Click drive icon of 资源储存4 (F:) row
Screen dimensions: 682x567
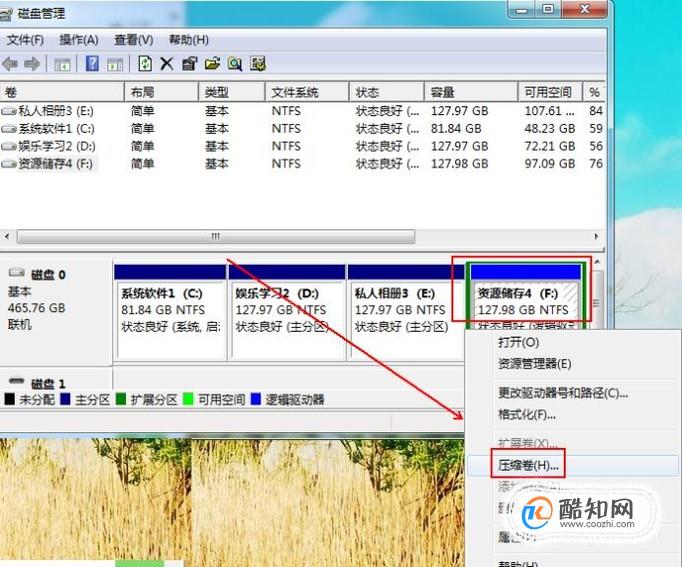pos(9,164)
